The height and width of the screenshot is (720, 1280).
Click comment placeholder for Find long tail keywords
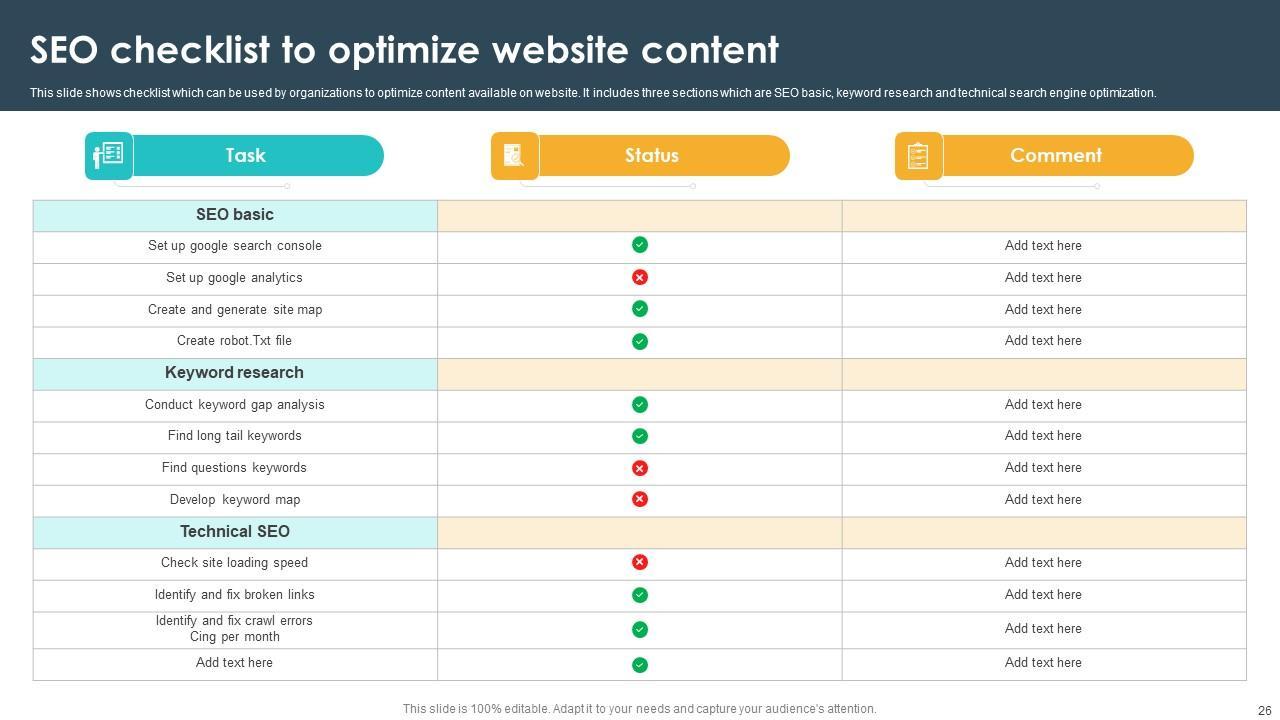[1043, 436]
